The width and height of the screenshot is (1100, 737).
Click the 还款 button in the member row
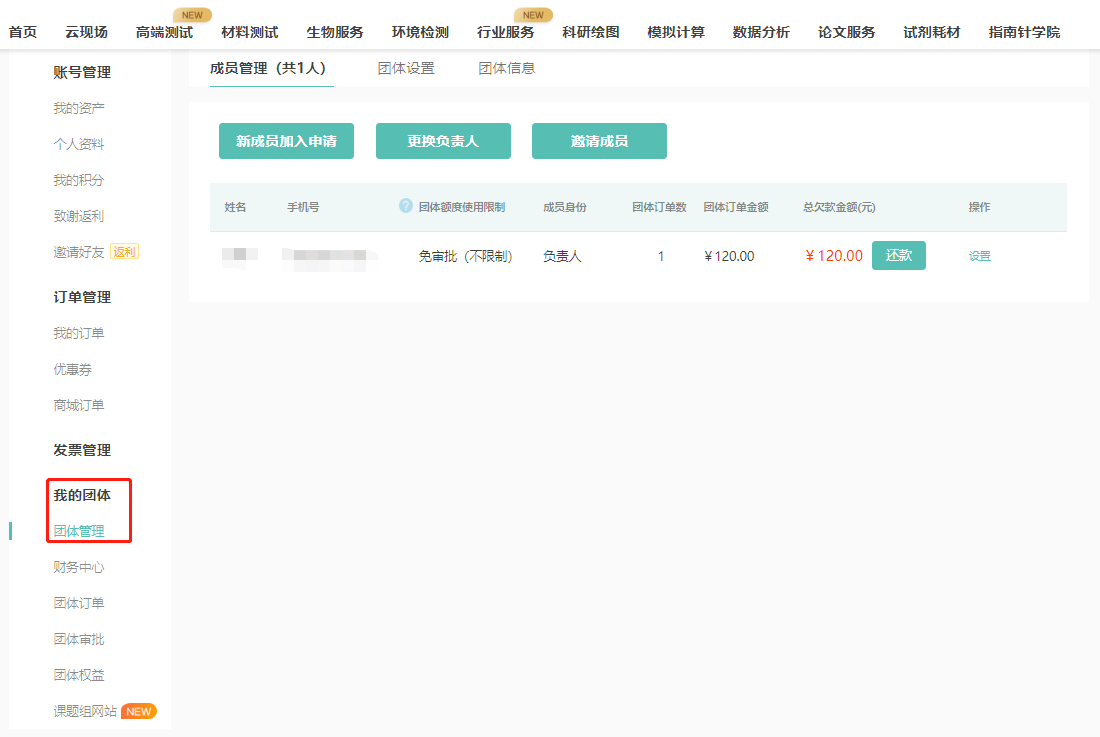(898, 255)
